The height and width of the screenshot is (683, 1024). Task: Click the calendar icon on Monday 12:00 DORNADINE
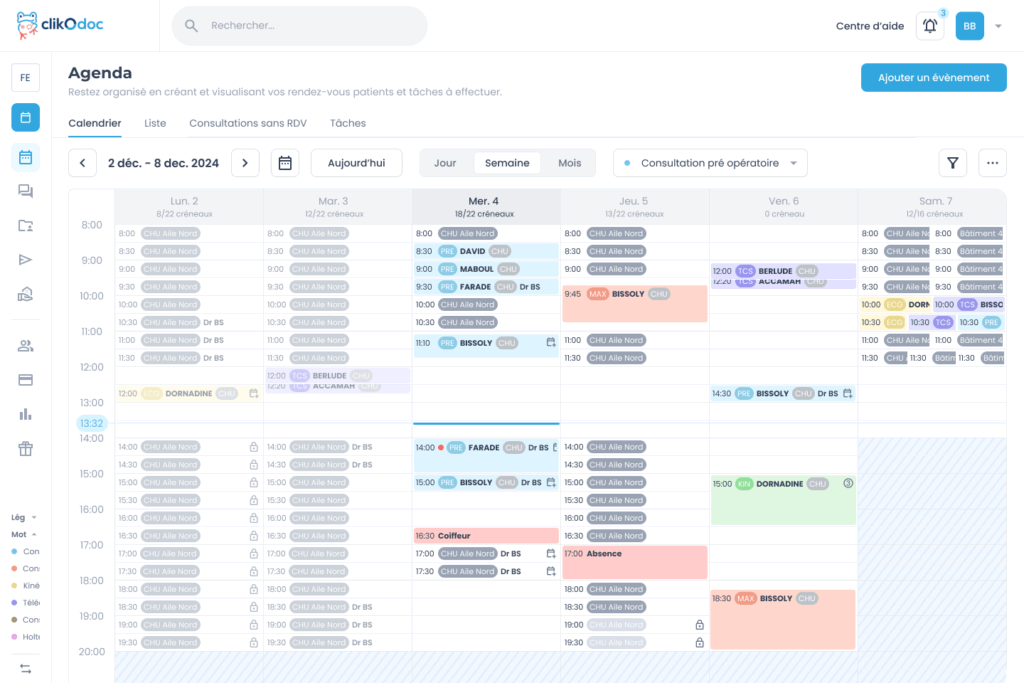pos(254,393)
